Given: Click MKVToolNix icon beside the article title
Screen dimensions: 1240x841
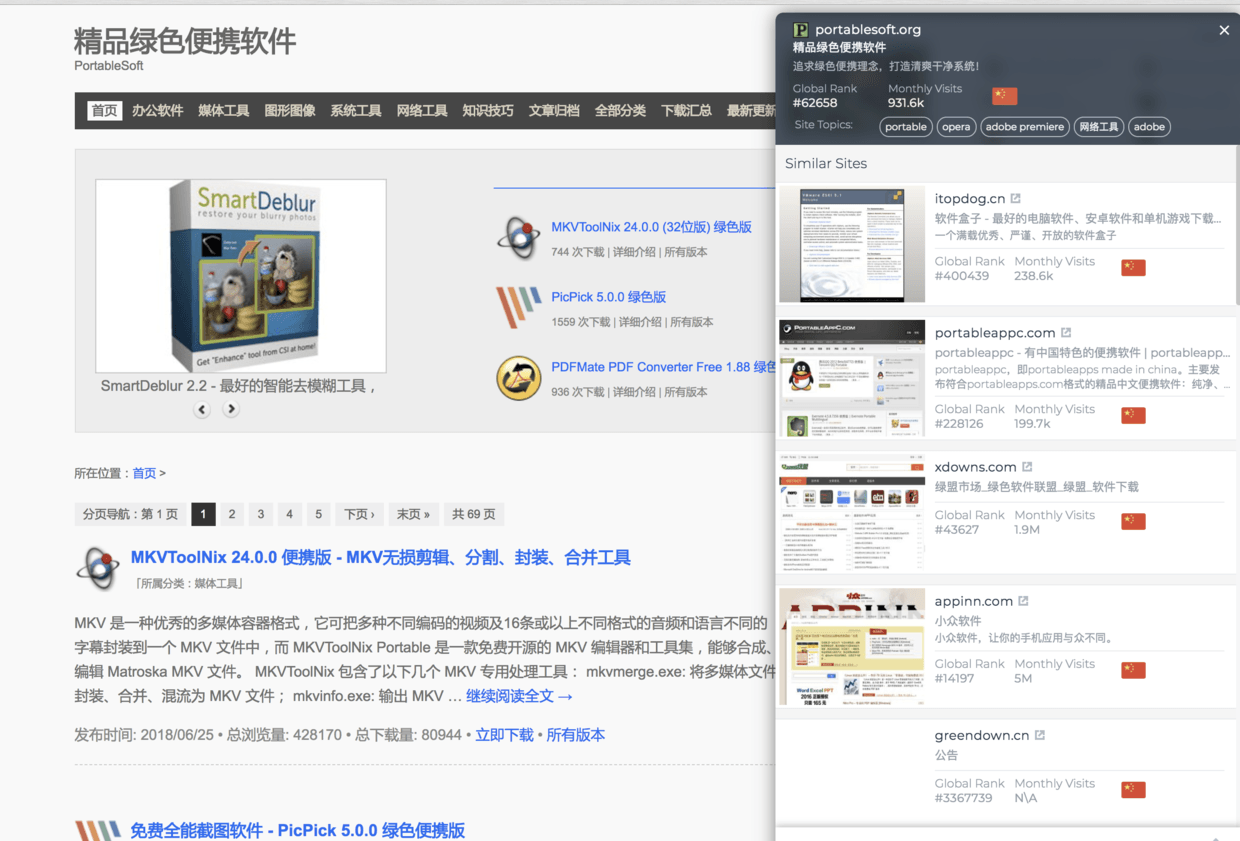Looking at the screenshot, I should 98,568.
